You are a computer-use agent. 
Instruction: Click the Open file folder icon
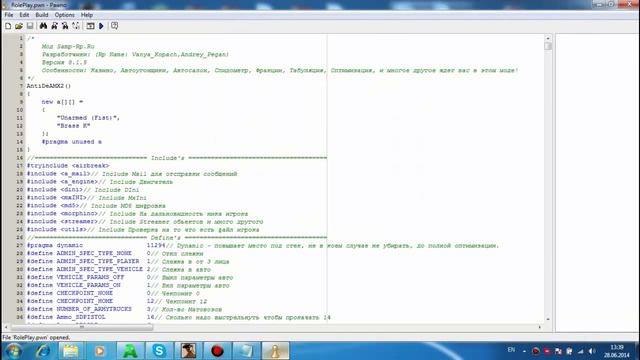point(19,26)
